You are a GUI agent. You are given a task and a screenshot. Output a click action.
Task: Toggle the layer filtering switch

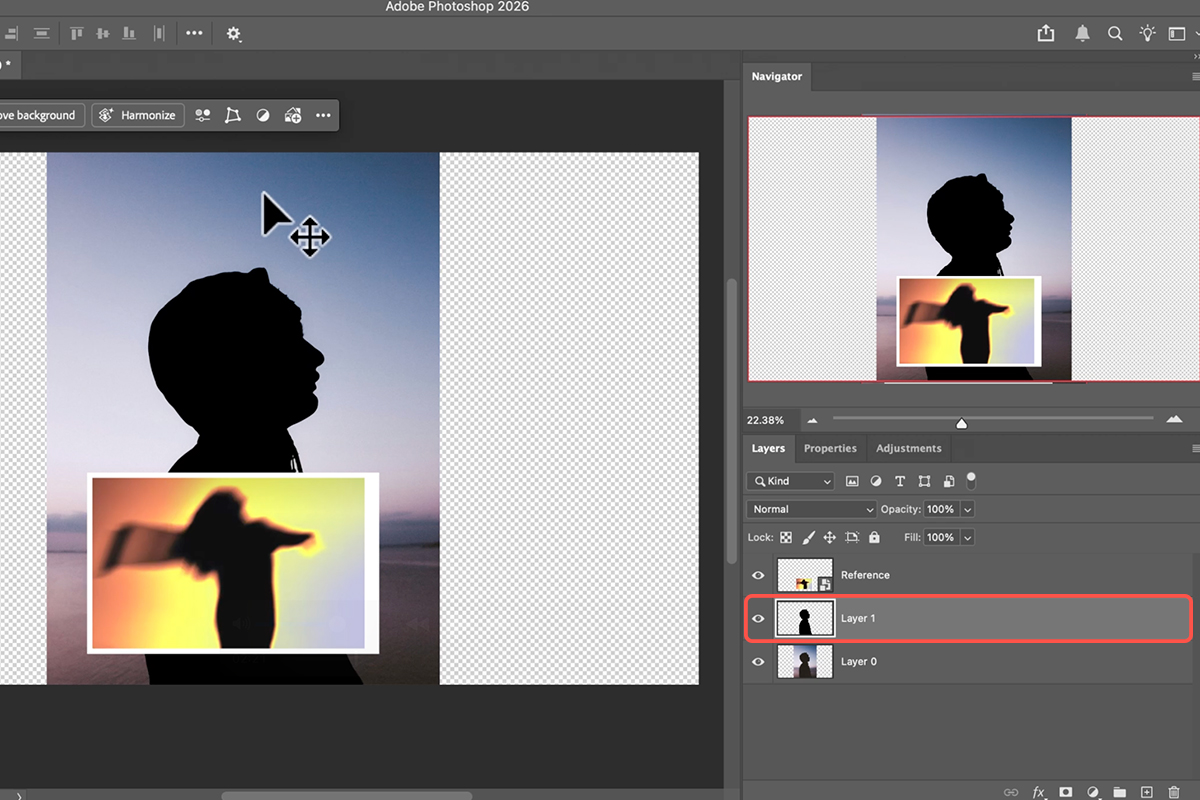coord(970,480)
